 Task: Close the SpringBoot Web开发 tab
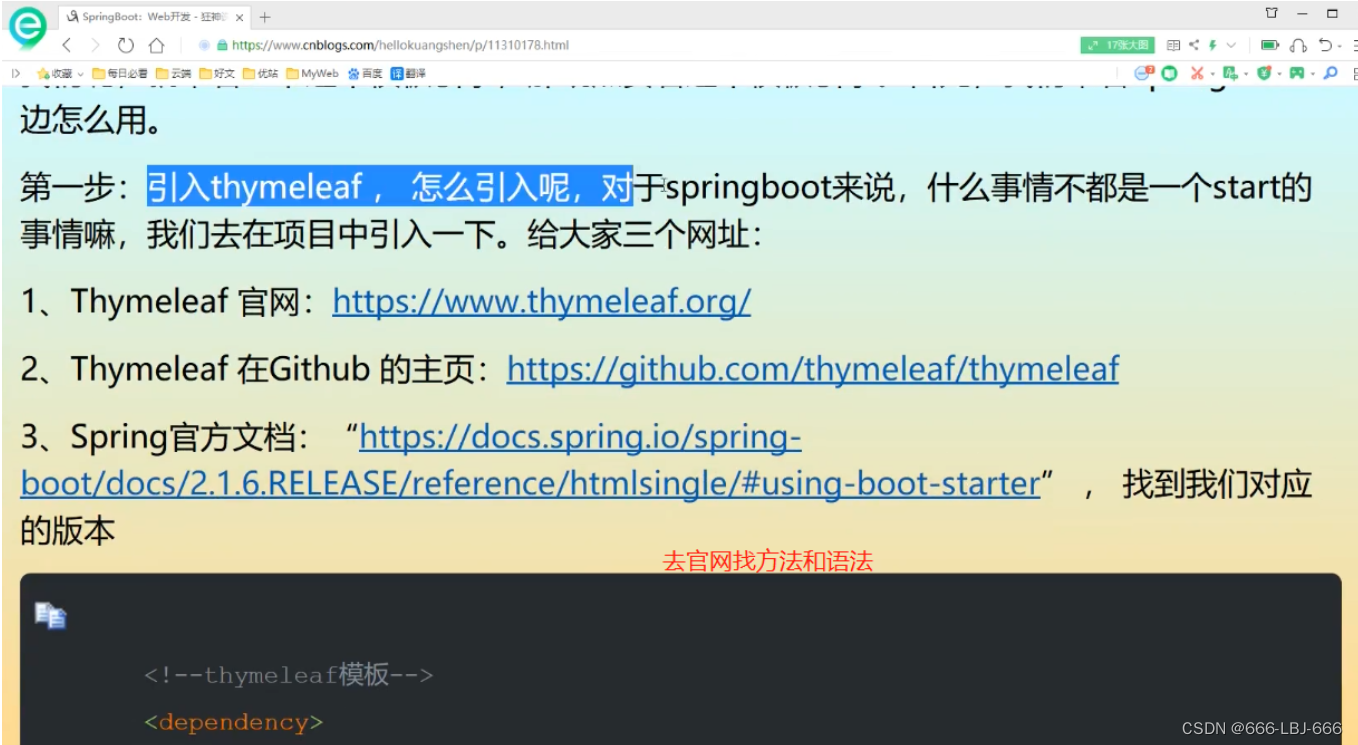pos(240,17)
